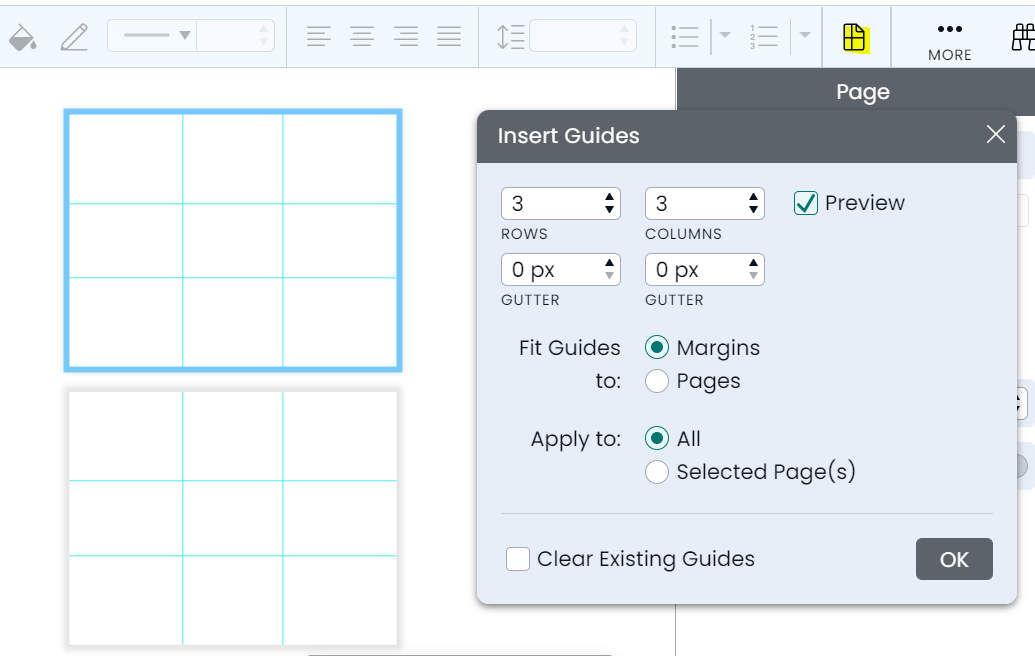
Task: Increase rows gutter with up arrow
Action: point(609,263)
